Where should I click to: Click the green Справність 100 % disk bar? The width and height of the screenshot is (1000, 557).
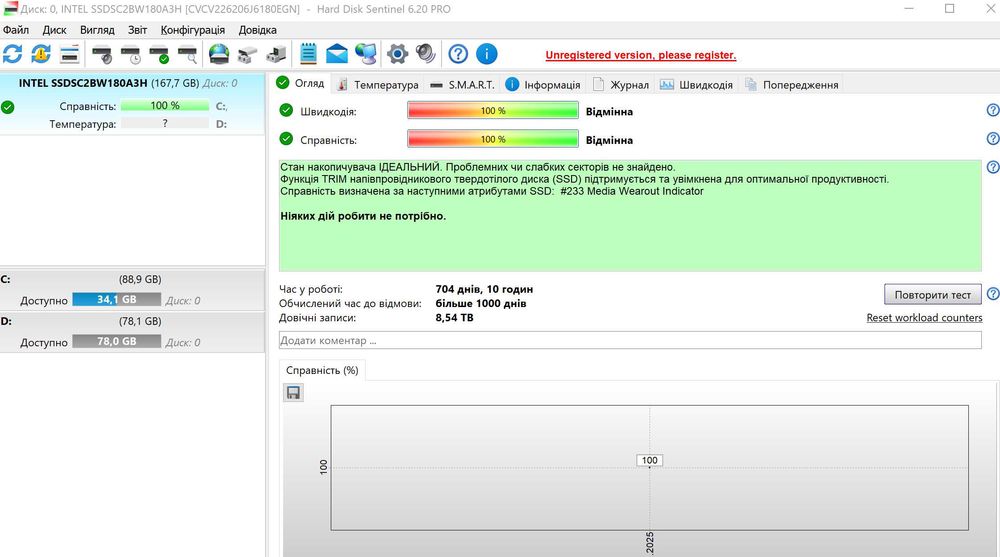click(x=165, y=106)
